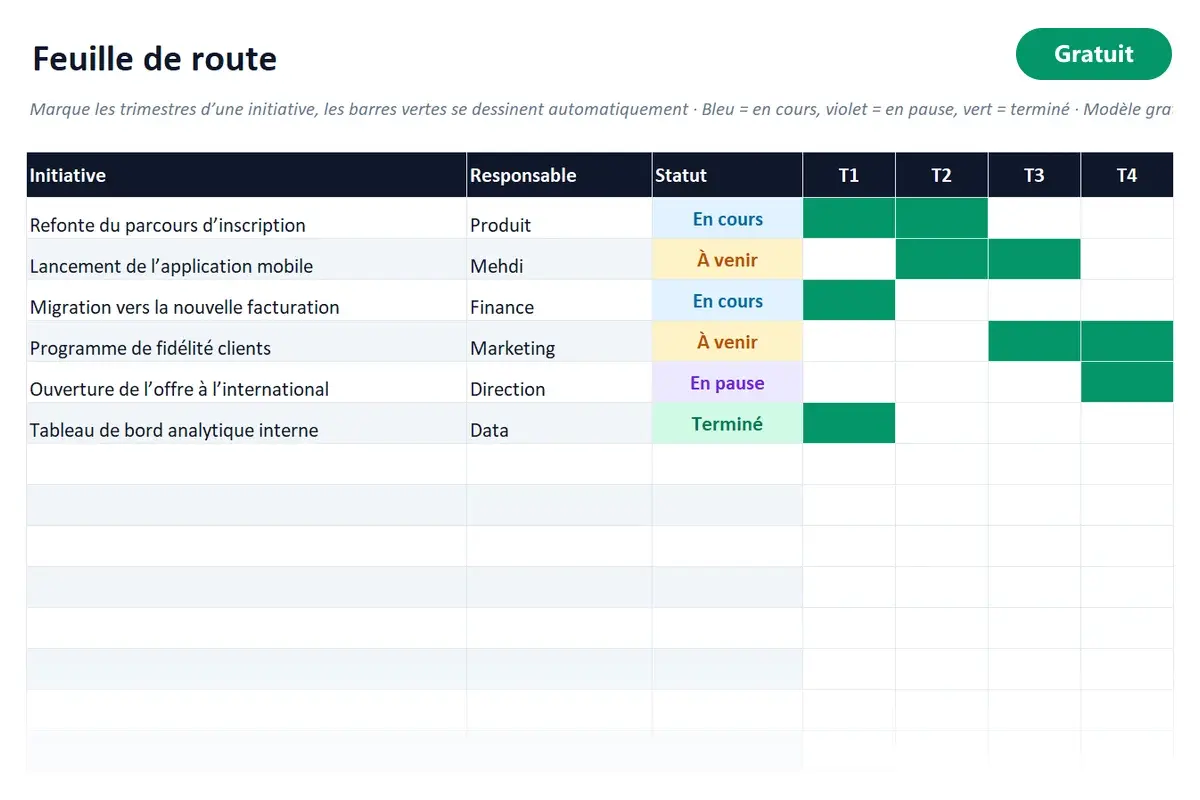This screenshot has height=800, width=1200.
Task: Click the green T4 bar for Ouverture row
Action: tap(1127, 382)
